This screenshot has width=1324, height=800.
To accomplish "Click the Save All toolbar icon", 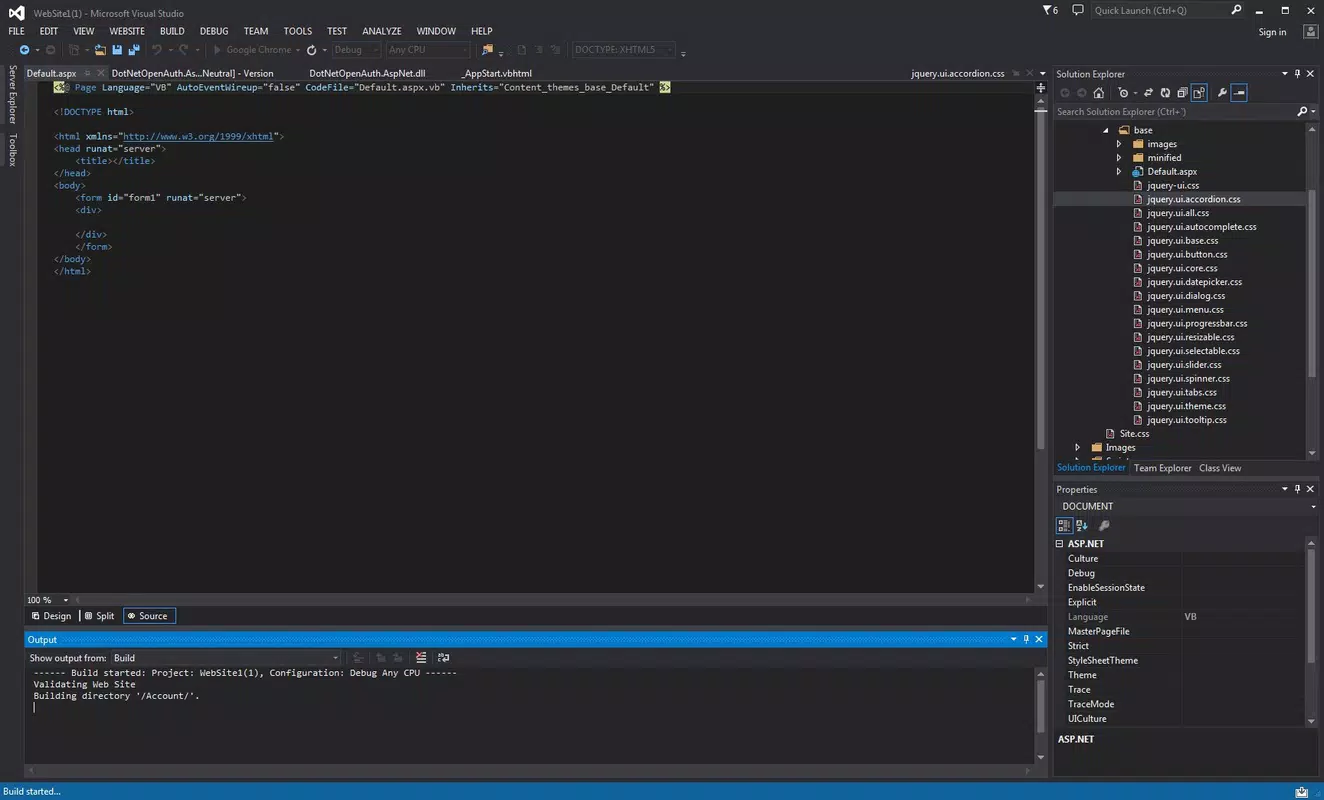I will click(134, 50).
